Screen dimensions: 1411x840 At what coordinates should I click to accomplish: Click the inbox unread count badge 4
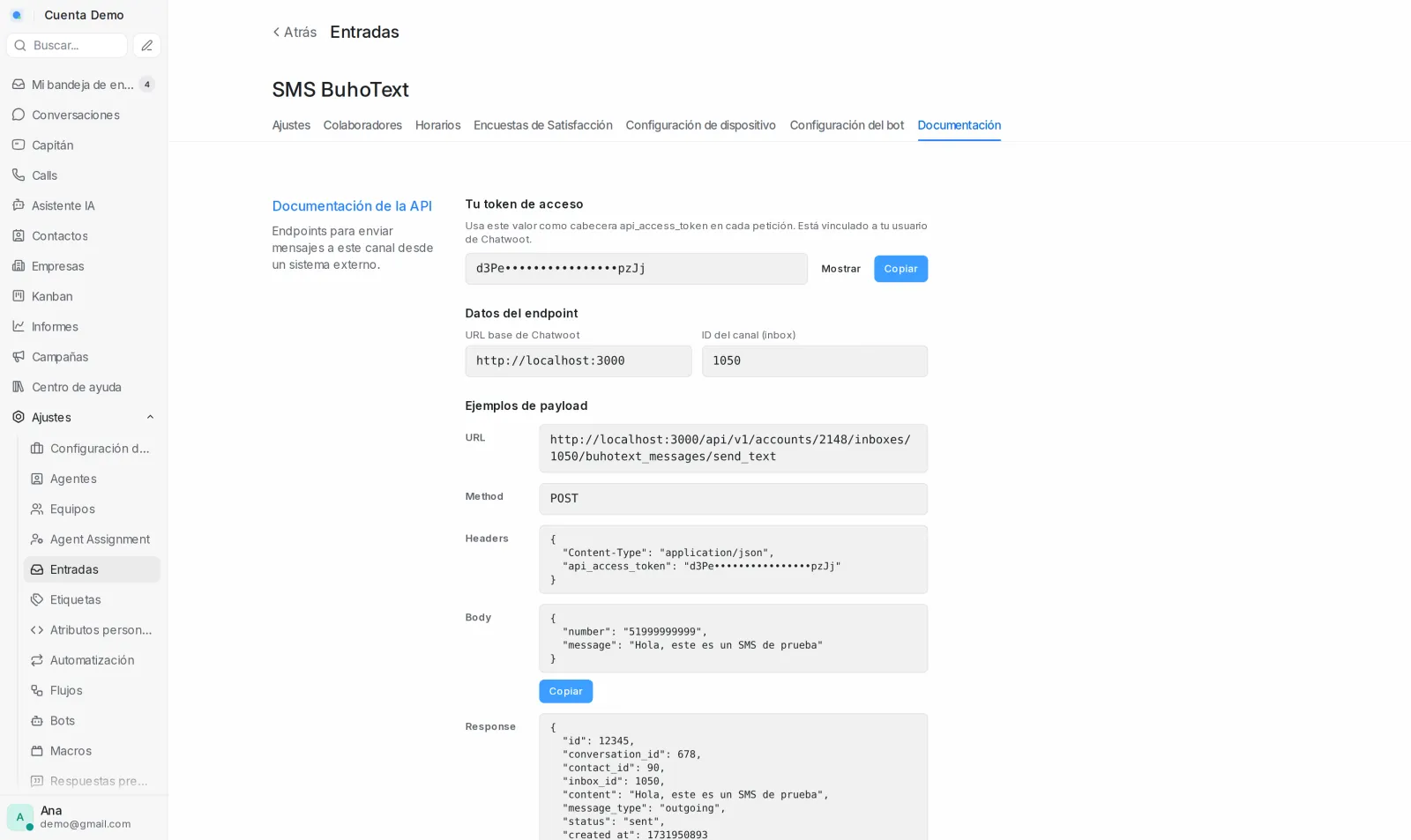(147, 85)
